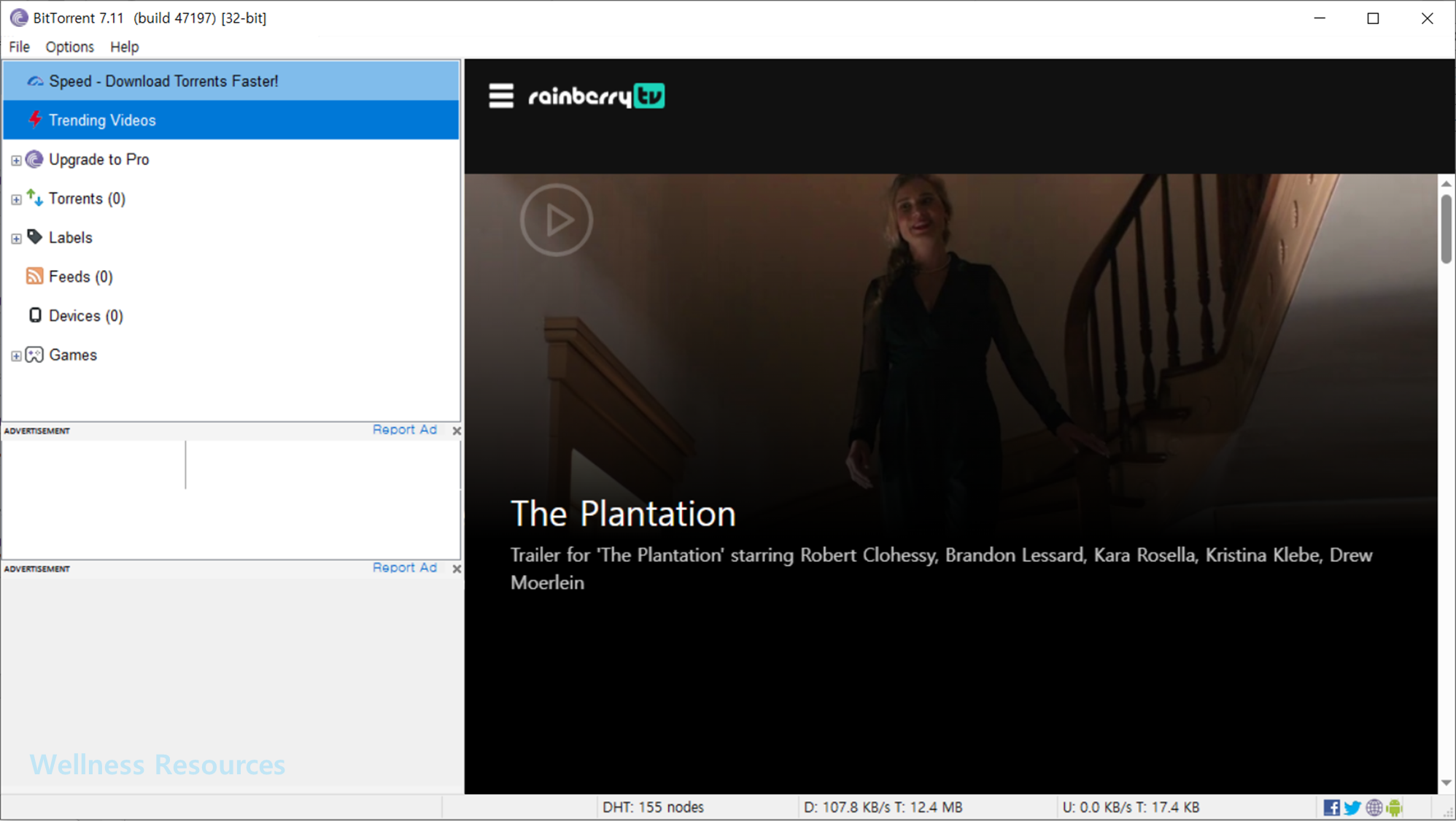Click the BitTorrent title bar app icon
Viewport: 1456px width, 821px height.
19,18
